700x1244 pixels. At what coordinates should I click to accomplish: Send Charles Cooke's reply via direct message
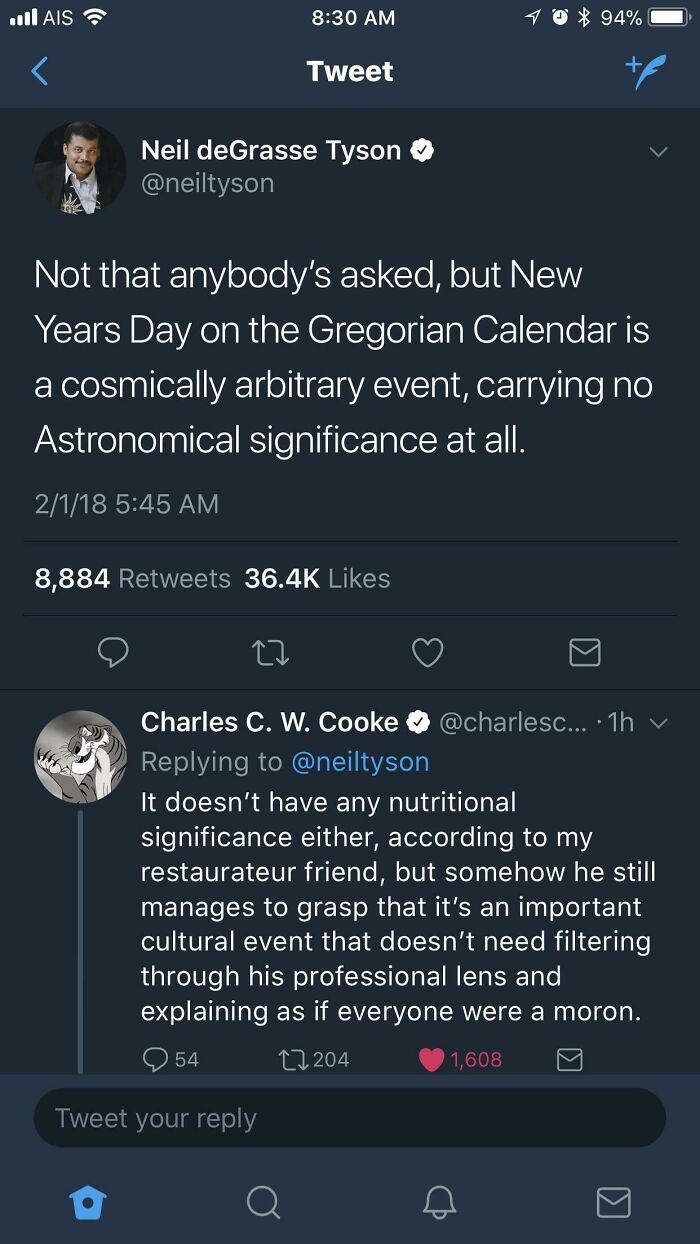coord(569,1059)
